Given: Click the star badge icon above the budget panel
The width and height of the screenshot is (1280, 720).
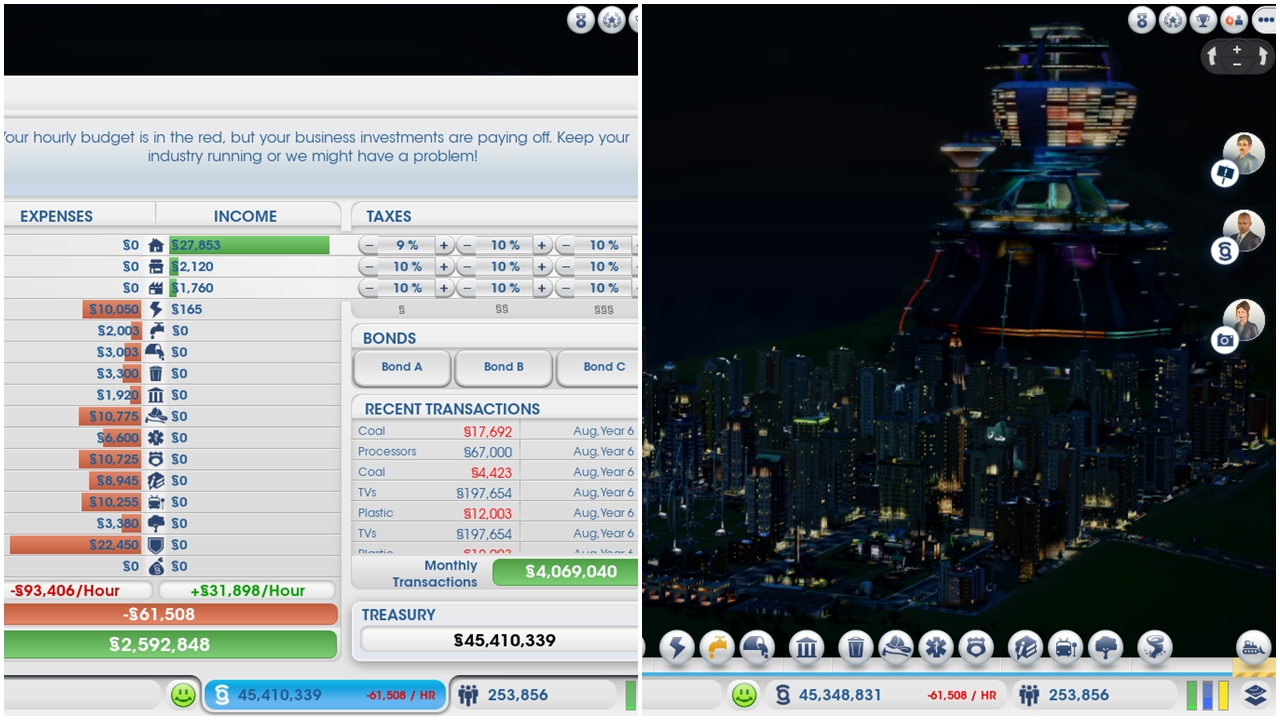Looking at the screenshot, I should point(612,19).
